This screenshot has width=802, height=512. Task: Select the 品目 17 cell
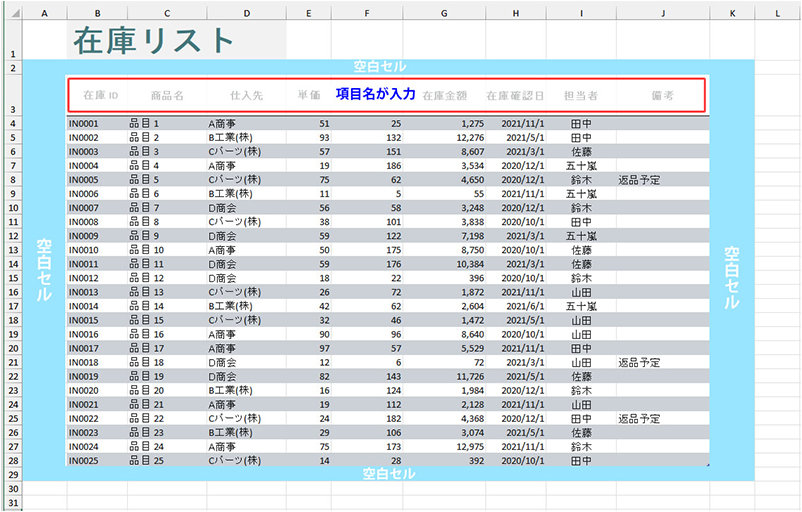pyautogui.click(x=167, y=348)
